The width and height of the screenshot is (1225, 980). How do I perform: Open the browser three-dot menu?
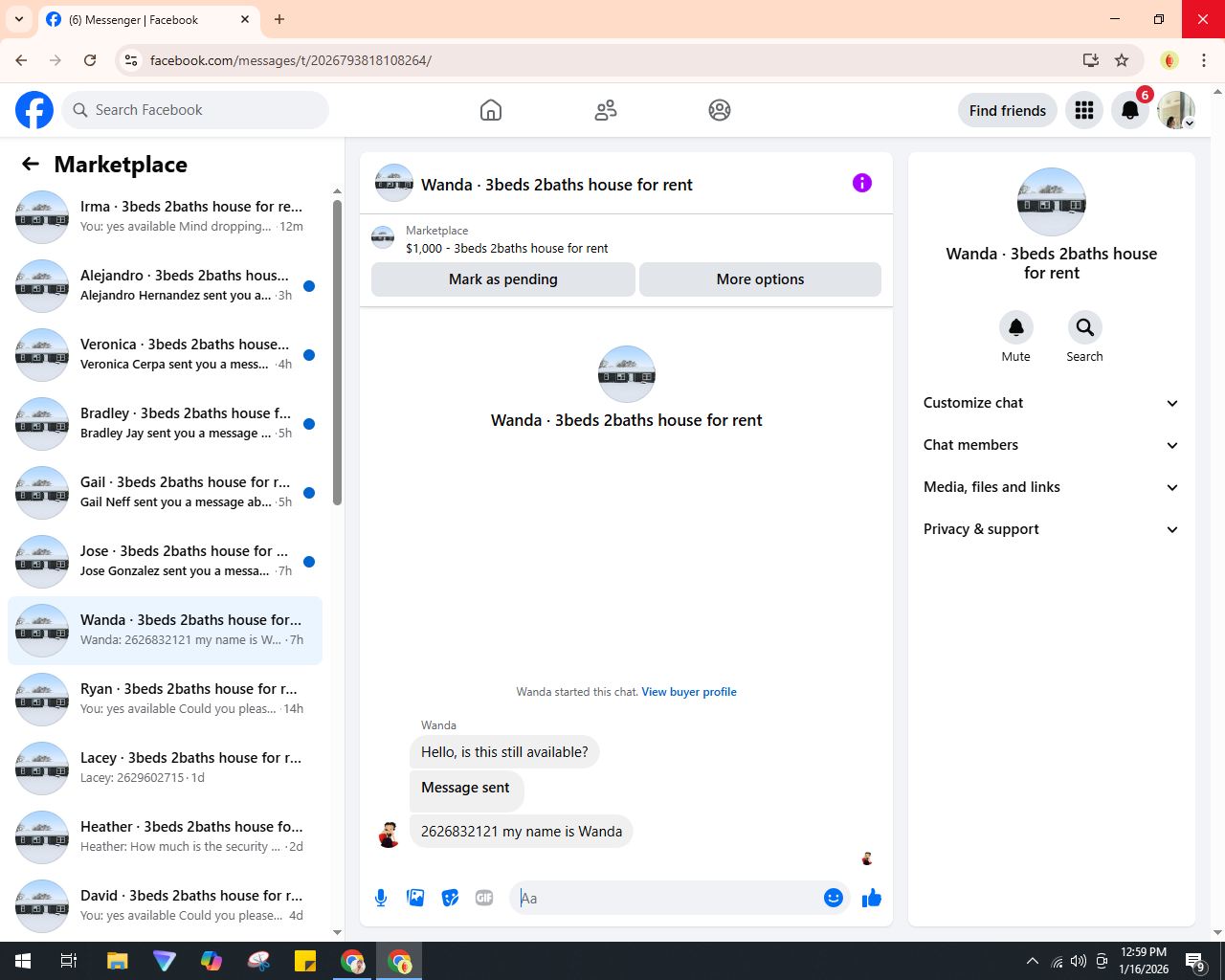coord(1204,60)
